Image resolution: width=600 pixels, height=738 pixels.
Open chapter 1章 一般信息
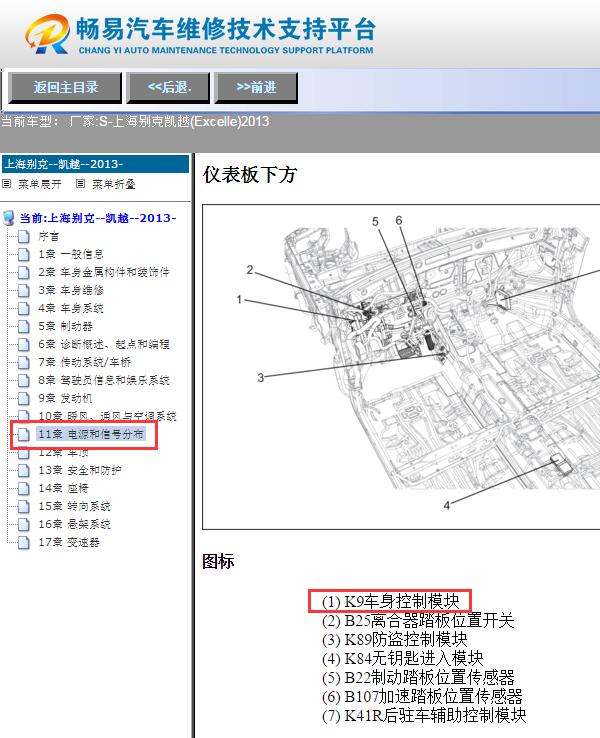pos(71,254)
